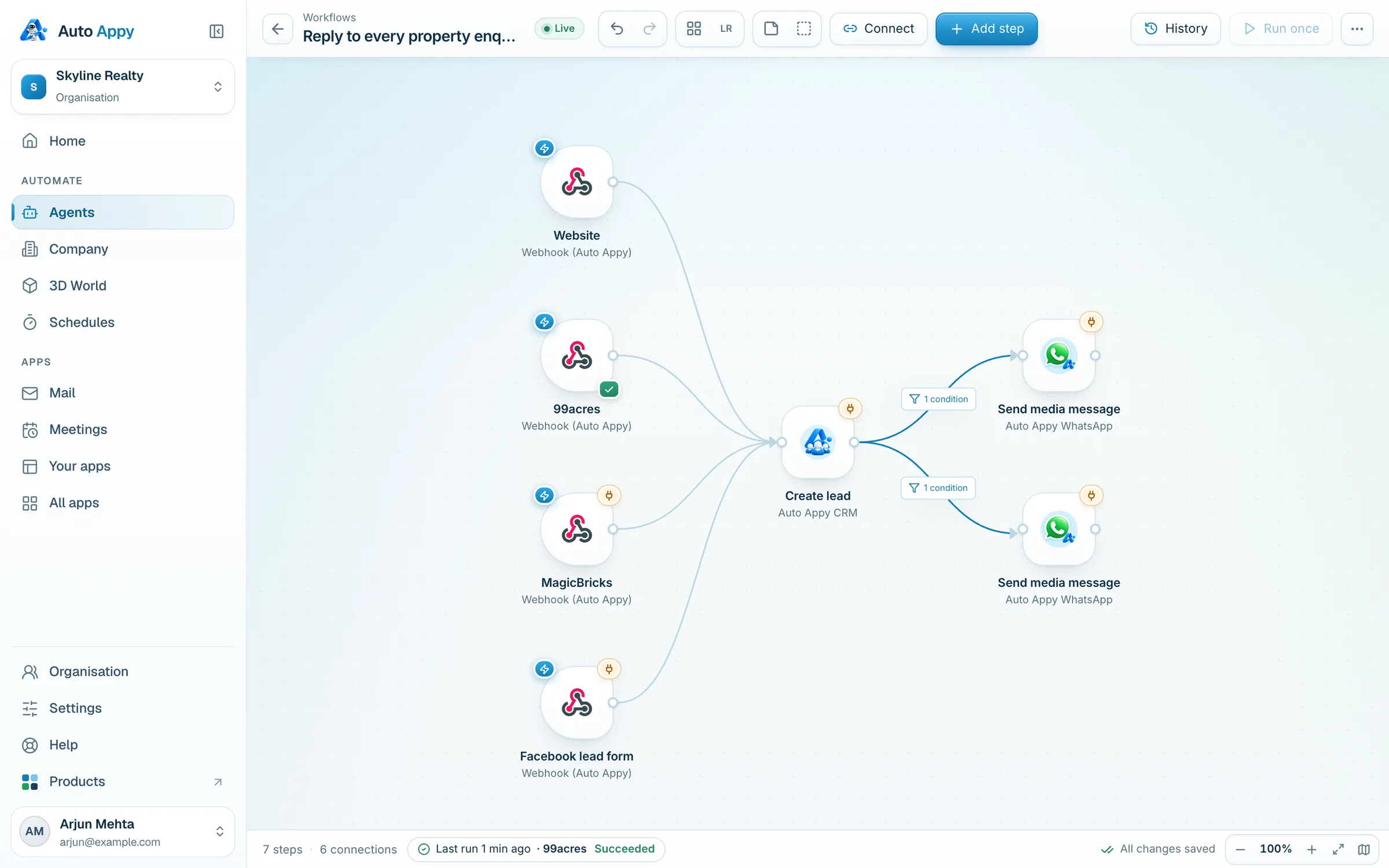Select the 99acres webhook node

point(576,355)
